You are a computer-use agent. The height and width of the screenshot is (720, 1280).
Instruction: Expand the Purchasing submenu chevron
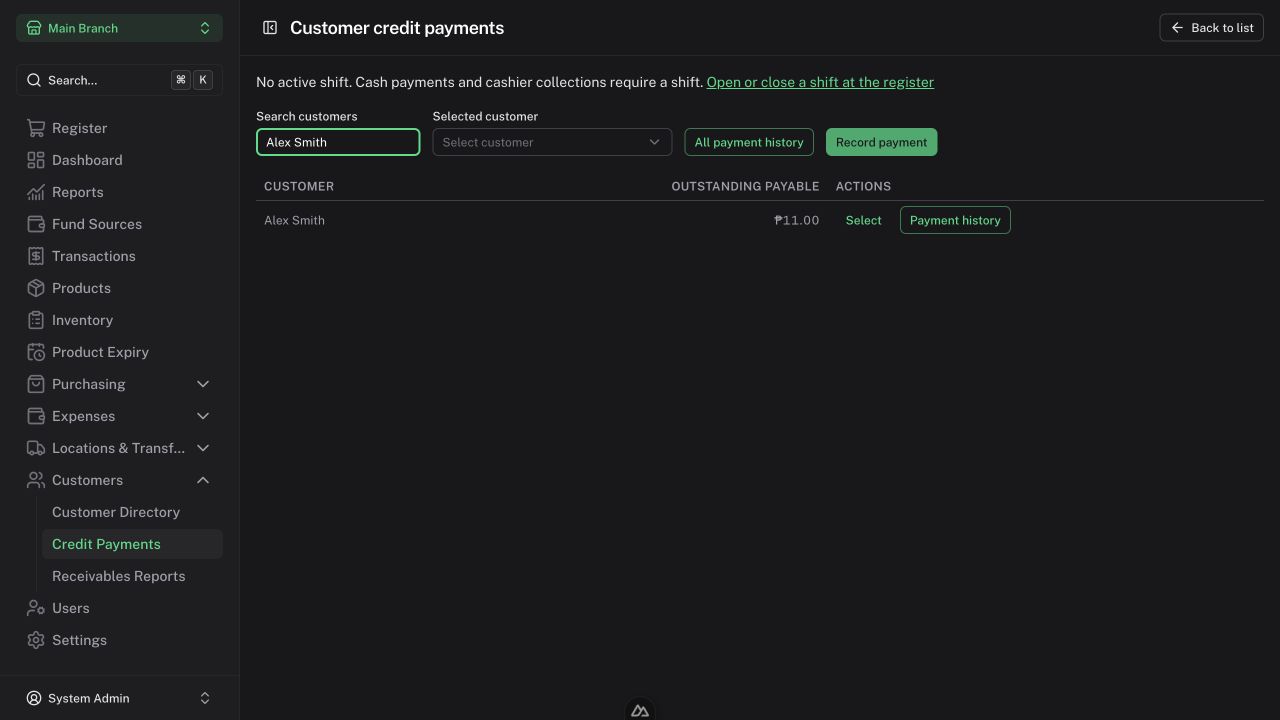pyautogui.click(x=203, y=384)
